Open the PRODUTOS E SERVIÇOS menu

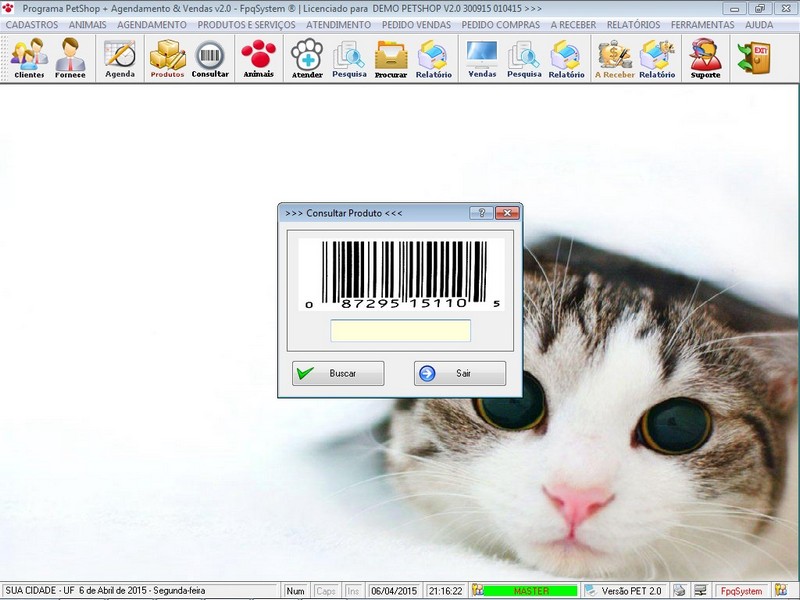click(x=246, y=24)
